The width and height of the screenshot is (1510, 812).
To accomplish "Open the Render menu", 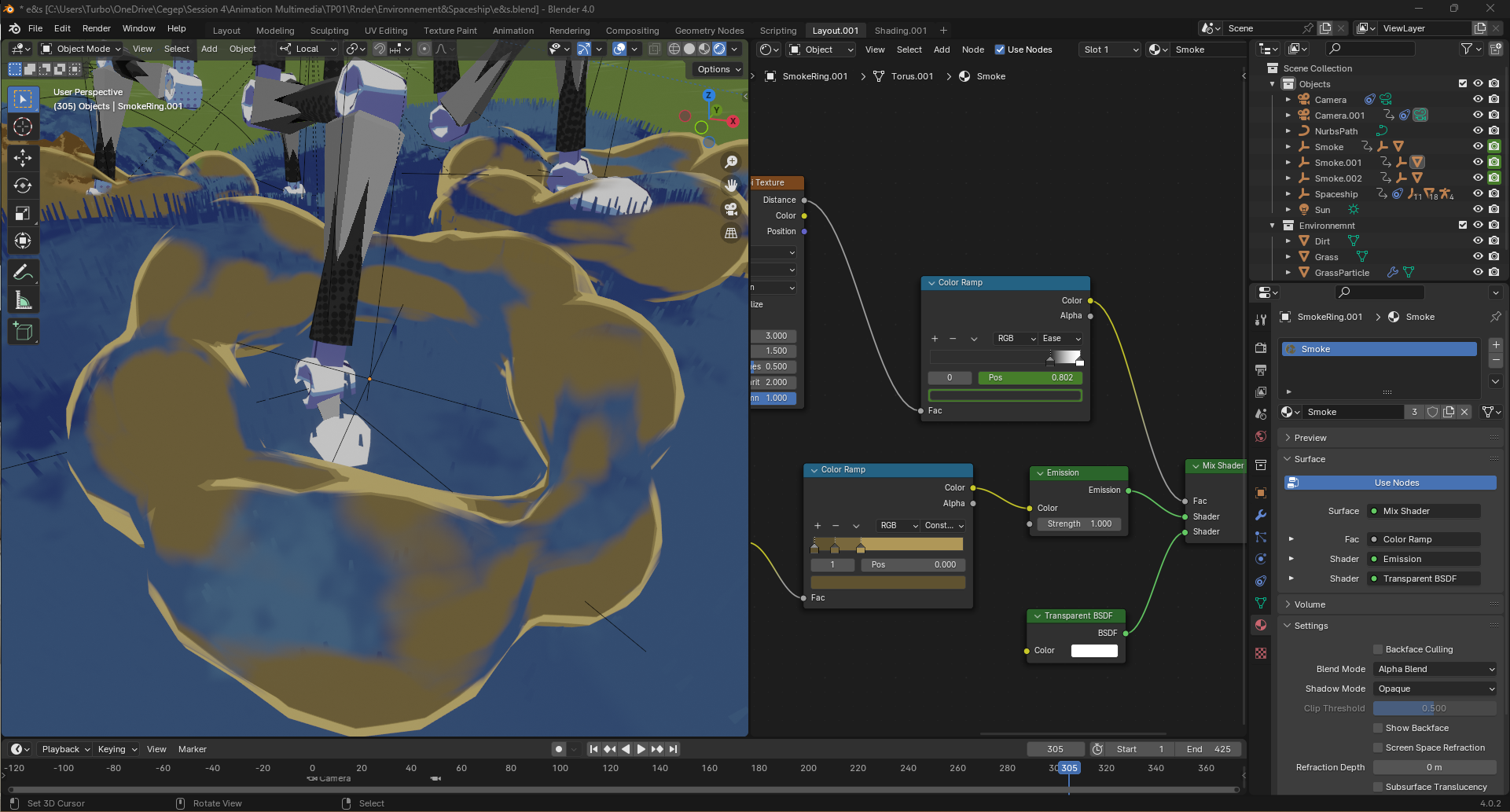I will pos(96,28).
